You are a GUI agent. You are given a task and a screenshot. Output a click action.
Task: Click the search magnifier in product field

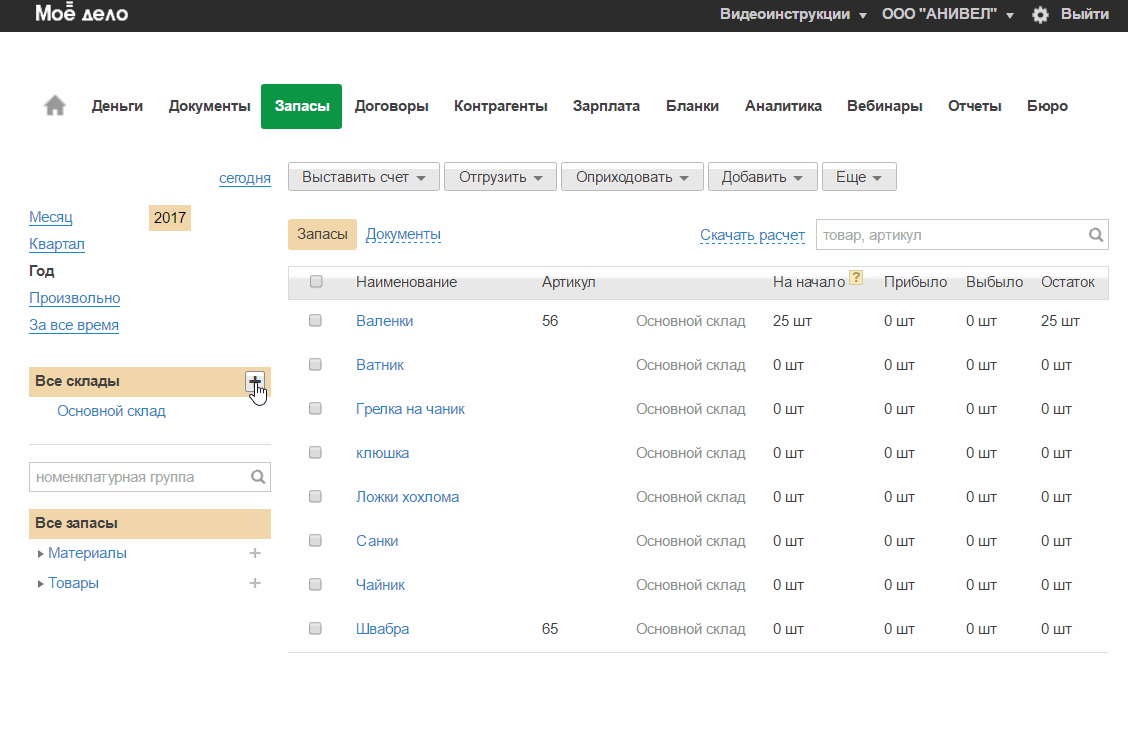click(x=1096, y=235)
